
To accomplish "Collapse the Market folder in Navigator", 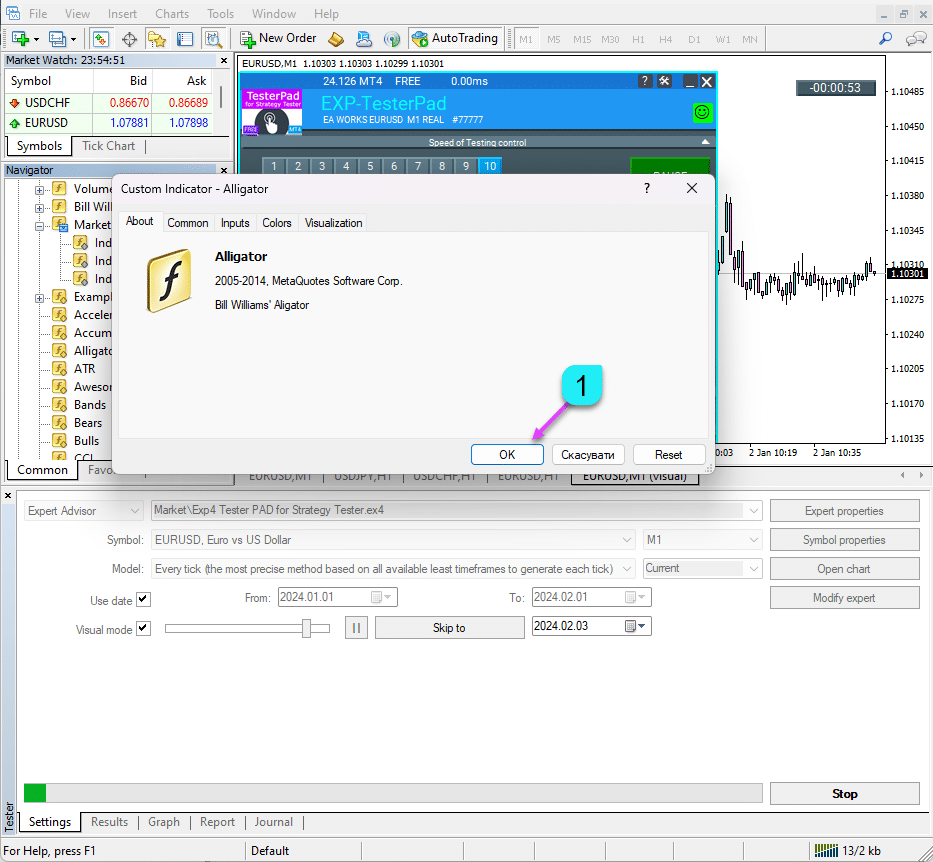I will click(41, 226).
